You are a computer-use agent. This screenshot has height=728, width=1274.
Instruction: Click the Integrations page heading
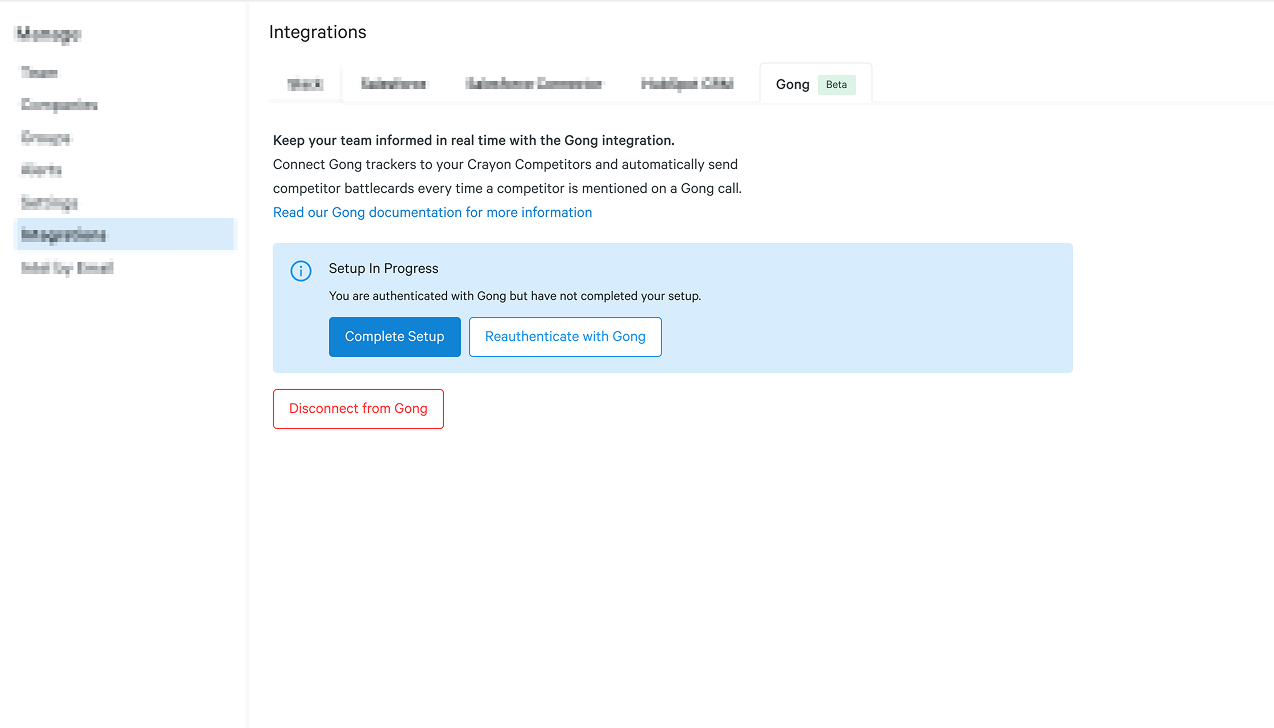tap(318, 32)
